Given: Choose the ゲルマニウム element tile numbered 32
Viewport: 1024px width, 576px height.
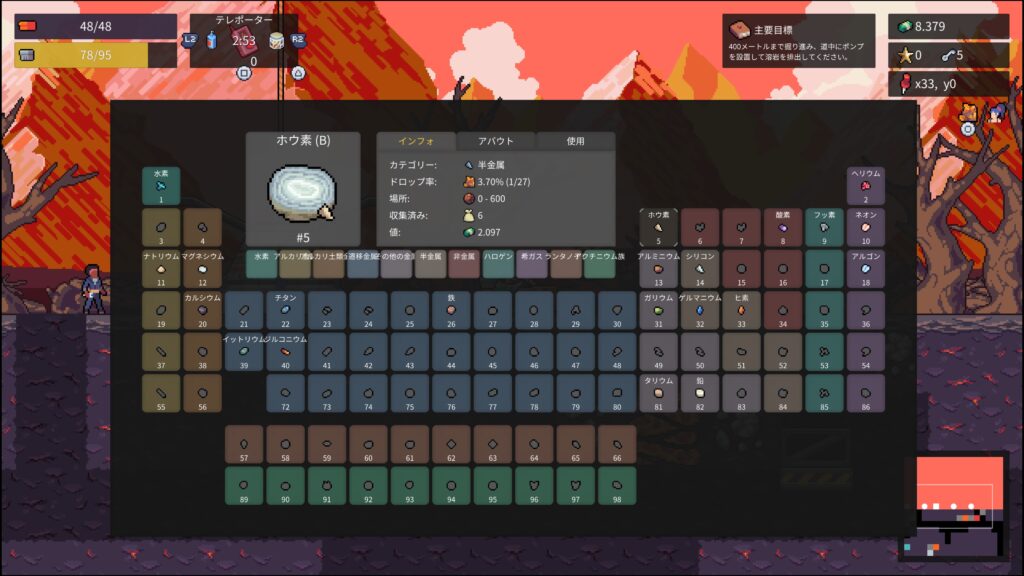Looking at the screenshot, I should click(700, 311).
